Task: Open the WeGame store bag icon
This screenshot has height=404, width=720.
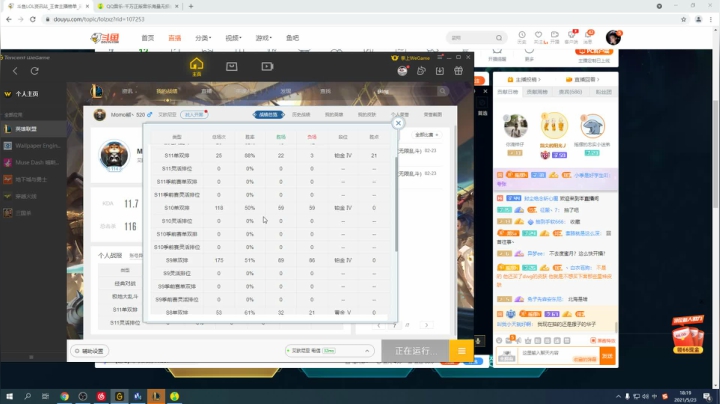Action: point(231,67)
